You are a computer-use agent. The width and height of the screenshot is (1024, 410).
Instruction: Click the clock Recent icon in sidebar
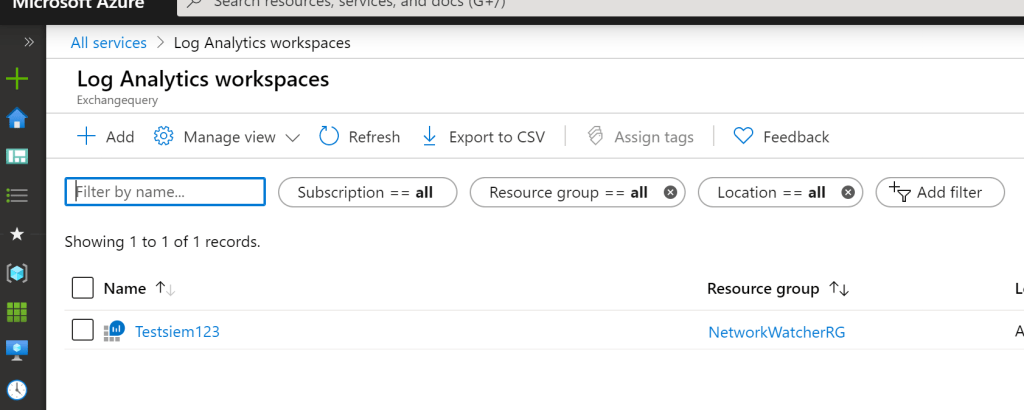[17, 389]
